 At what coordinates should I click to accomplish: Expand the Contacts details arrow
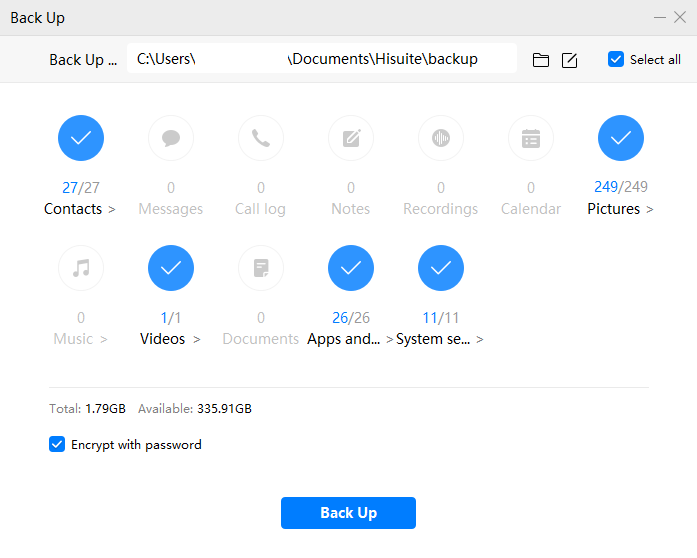pyautogui.click(x=112, y=209)
